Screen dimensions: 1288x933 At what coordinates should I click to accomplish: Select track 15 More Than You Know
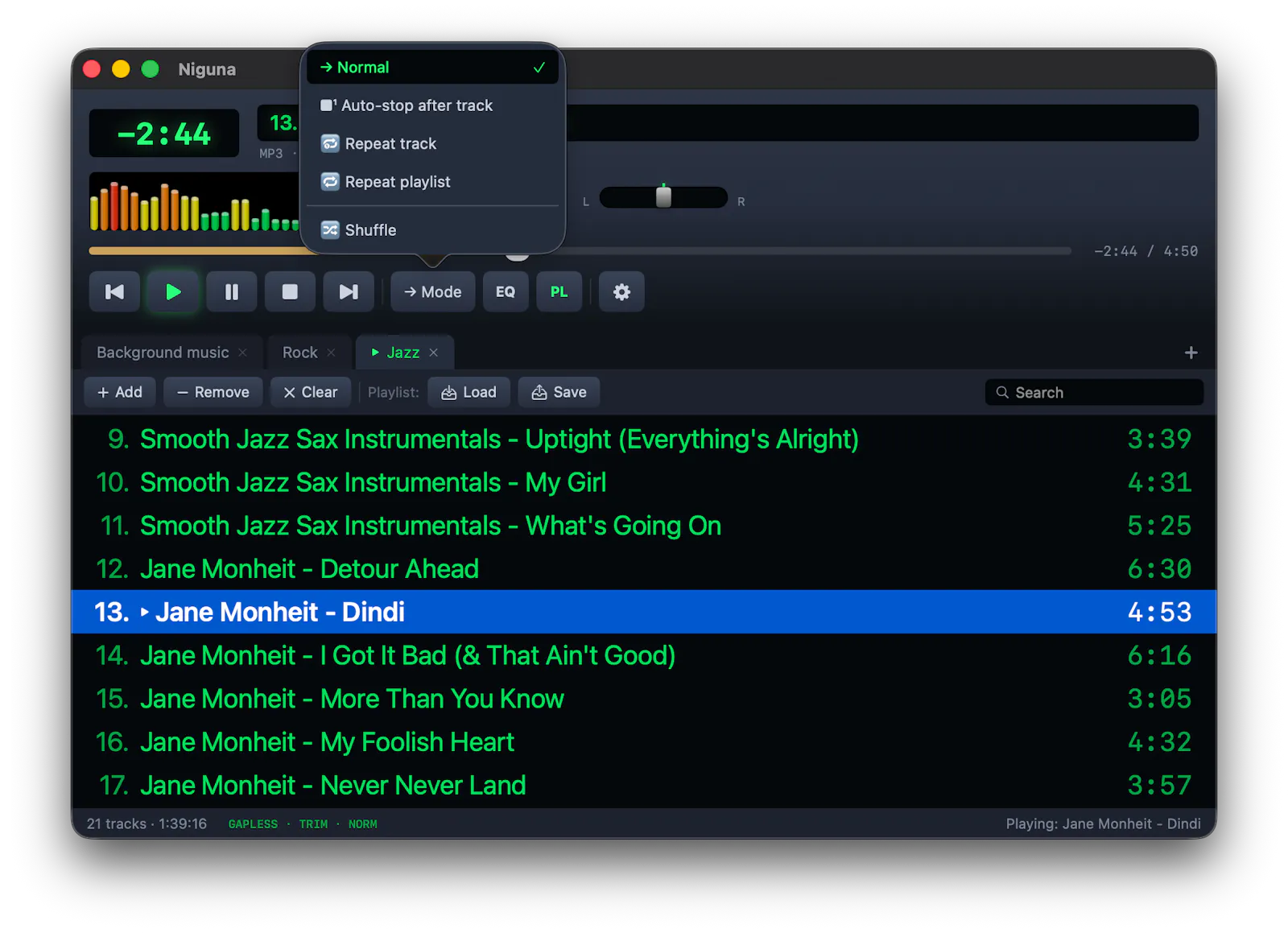[644, 699]
